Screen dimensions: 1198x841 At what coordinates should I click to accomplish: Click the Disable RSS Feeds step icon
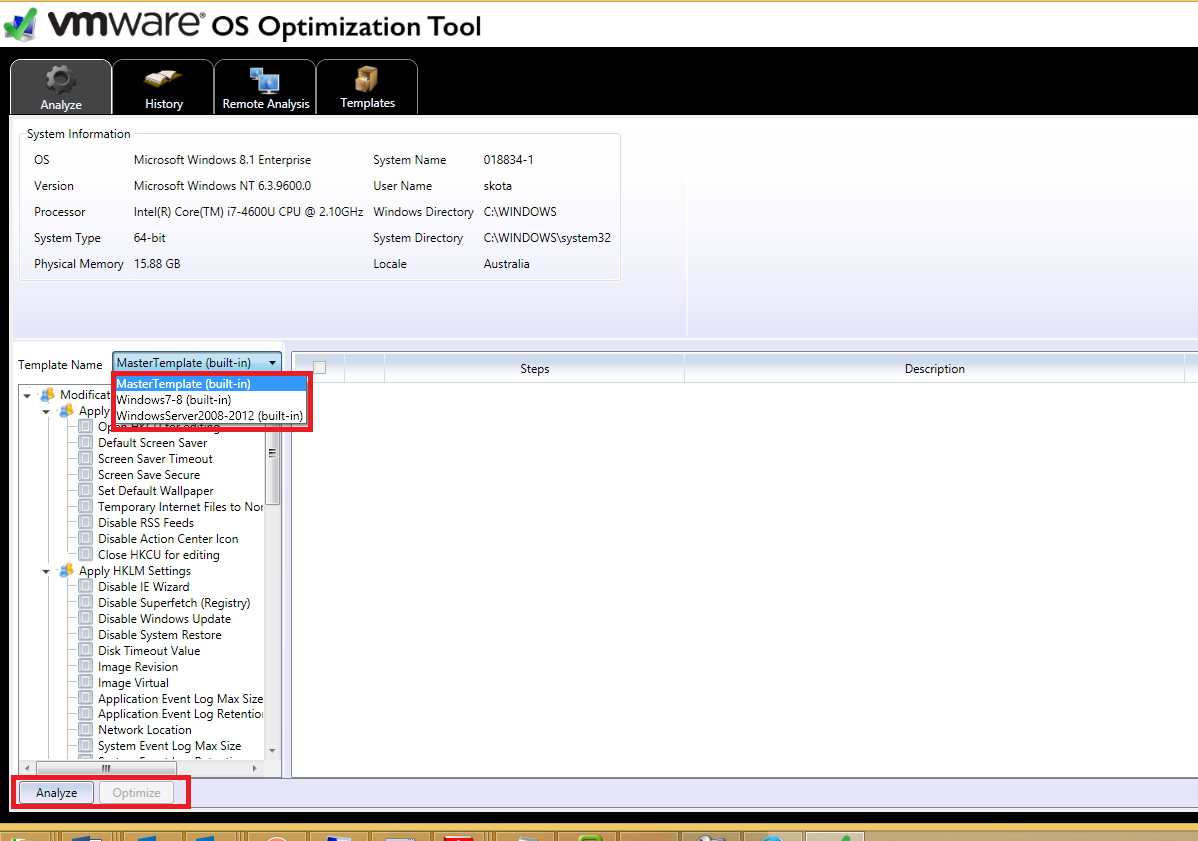(86, 522)
